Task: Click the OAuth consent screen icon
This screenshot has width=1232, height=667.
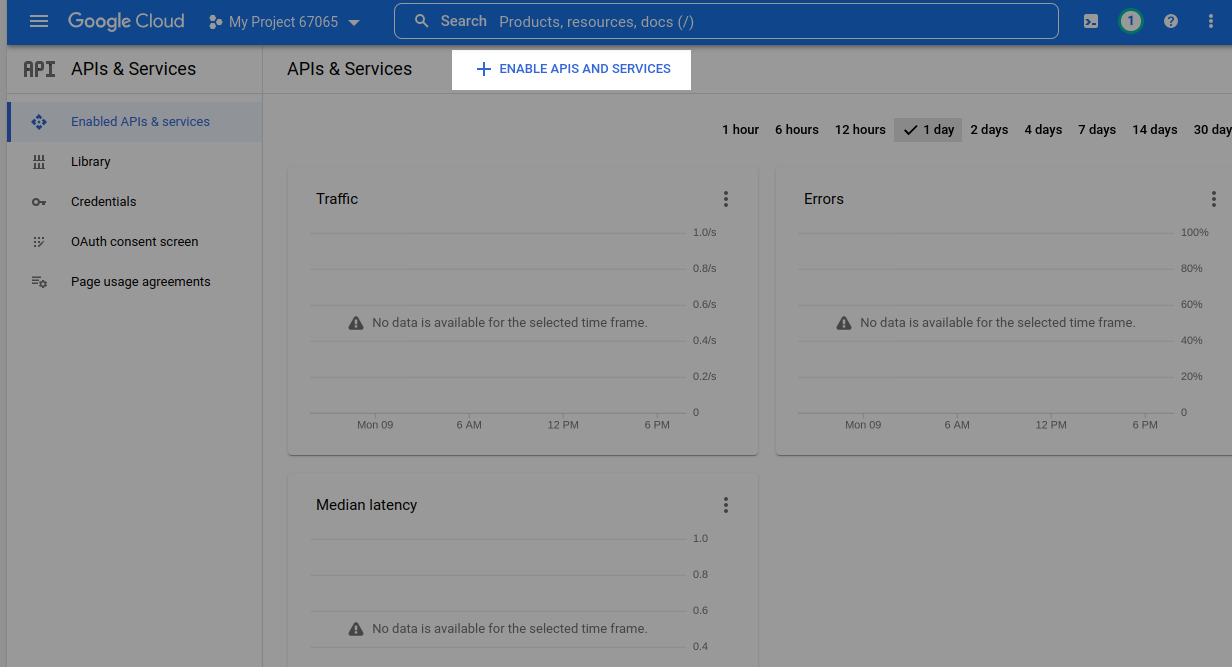Action: (39, 242)
